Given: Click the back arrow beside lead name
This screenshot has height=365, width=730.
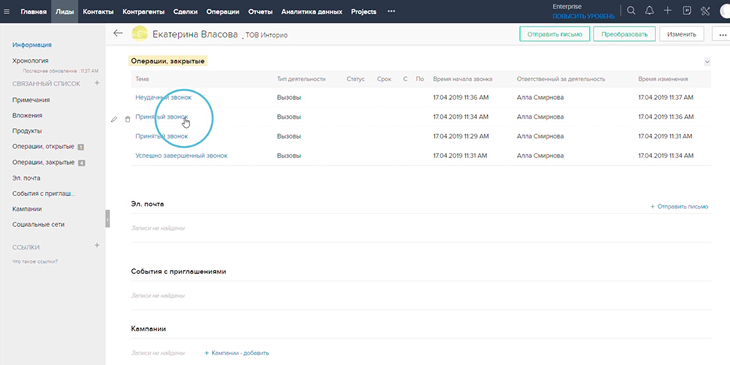Looking at the screenshot, I should point(118,33).
